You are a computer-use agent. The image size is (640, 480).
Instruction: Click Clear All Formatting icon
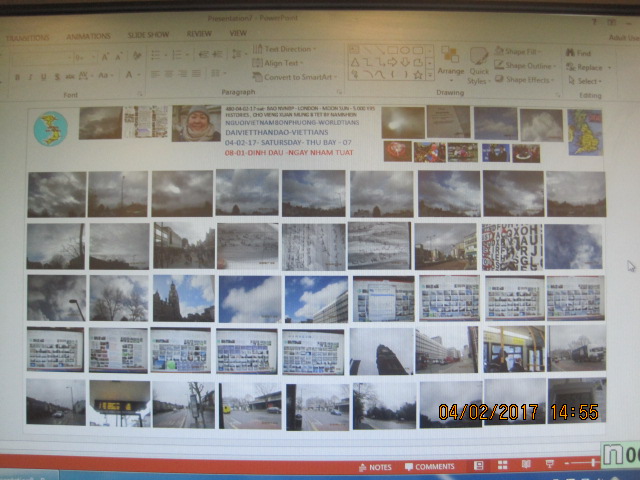pos(137,56)
